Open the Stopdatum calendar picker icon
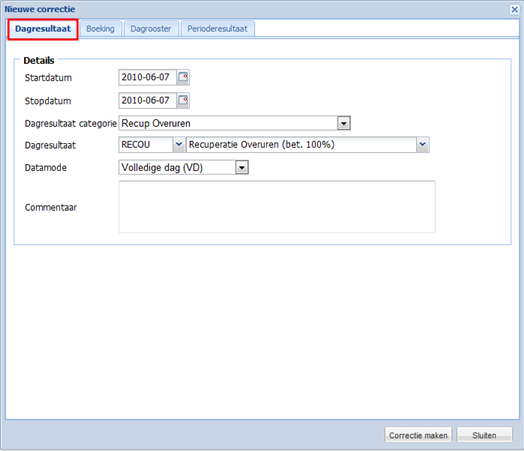The height and width of the screenshot is (451, 524). coord(183,100)
